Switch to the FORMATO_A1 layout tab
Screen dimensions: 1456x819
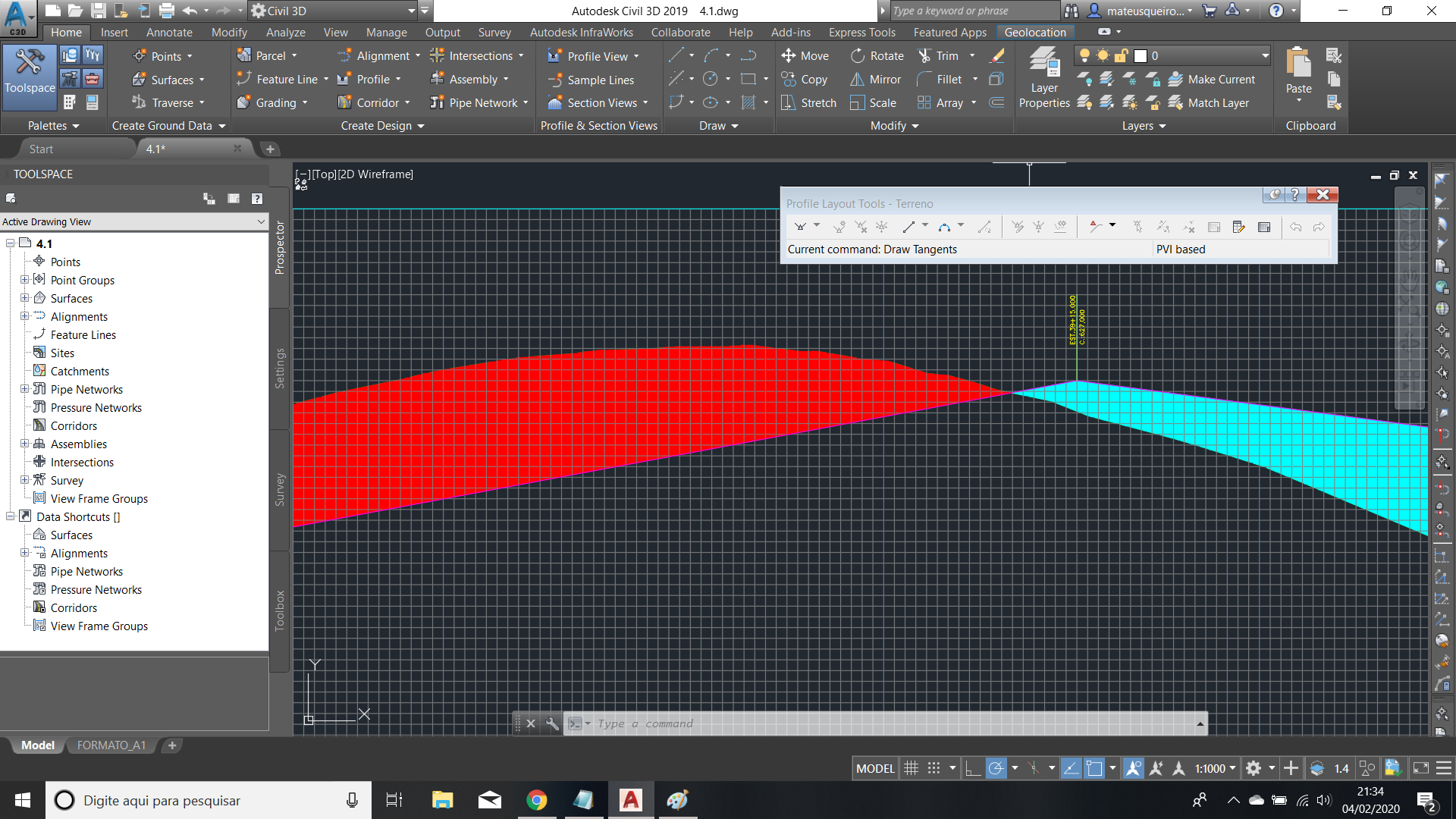[x=111, y=745]
